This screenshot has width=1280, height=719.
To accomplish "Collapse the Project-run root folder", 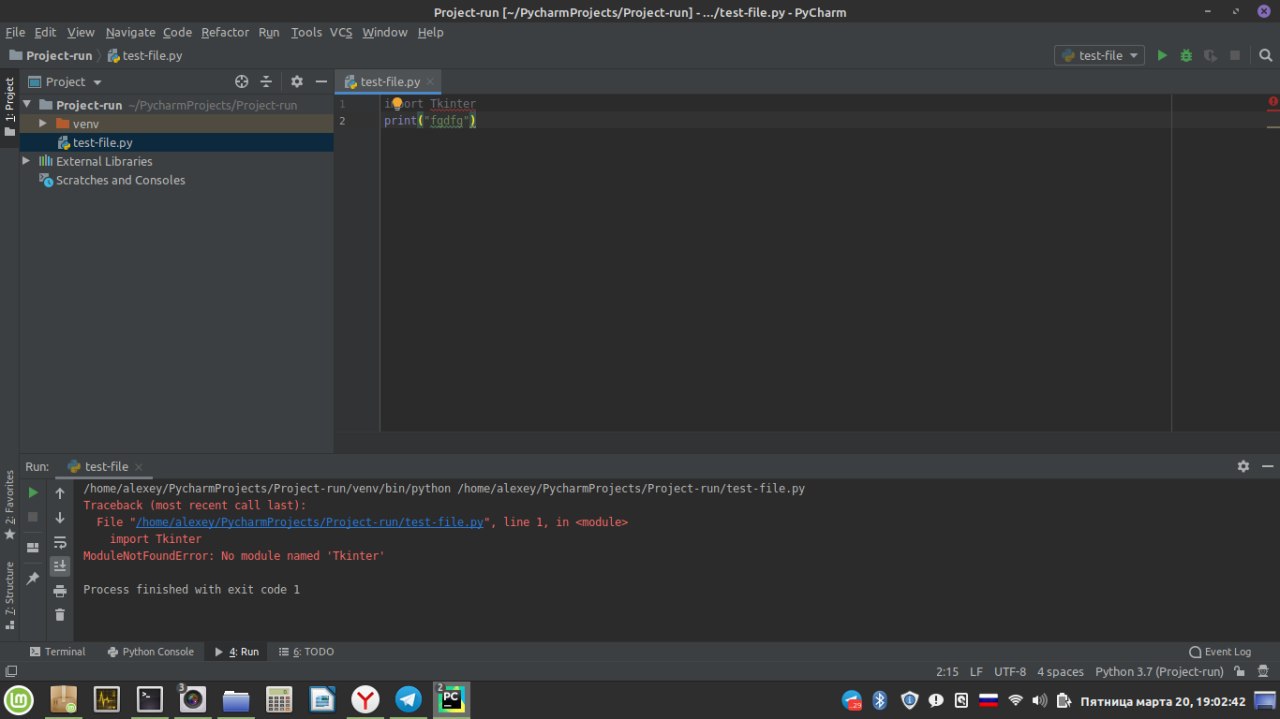I will pyautogui.click(x=27, y=105).
